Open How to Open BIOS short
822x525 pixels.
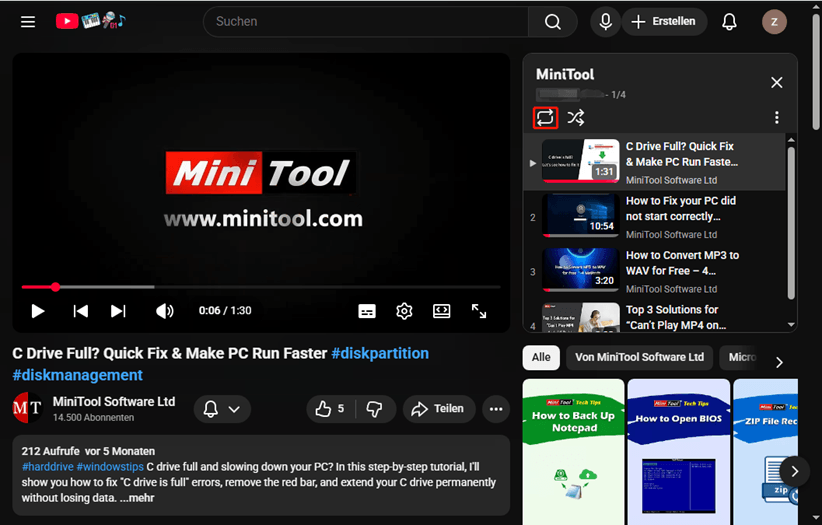point(678,451)
